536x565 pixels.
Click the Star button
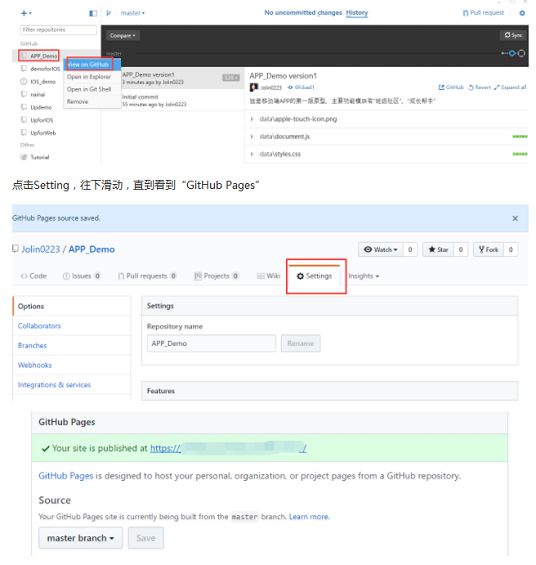(x=438, y=249)
